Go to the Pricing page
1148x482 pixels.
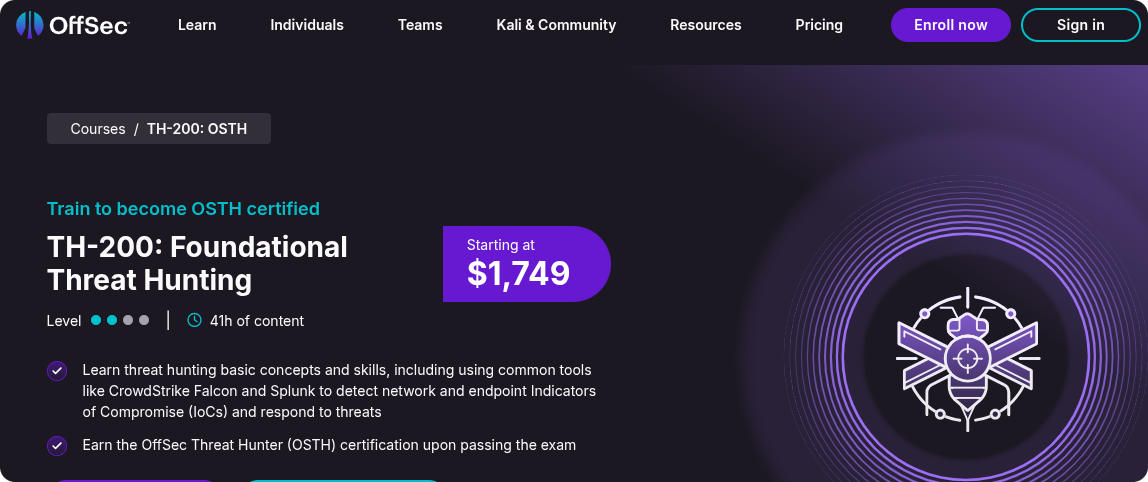(x=819, y=25)
